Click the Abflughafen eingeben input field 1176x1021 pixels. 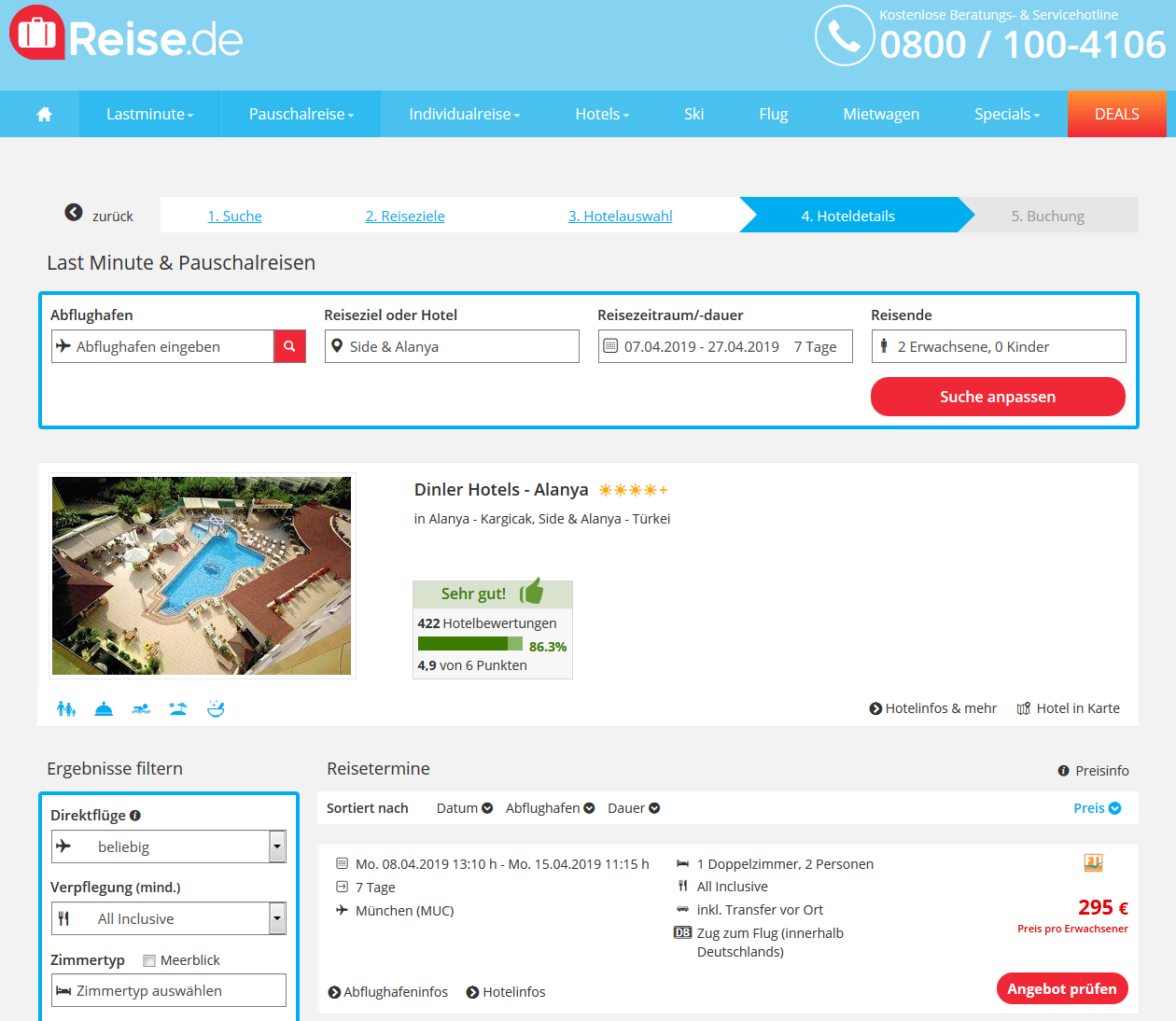(162, 346)
